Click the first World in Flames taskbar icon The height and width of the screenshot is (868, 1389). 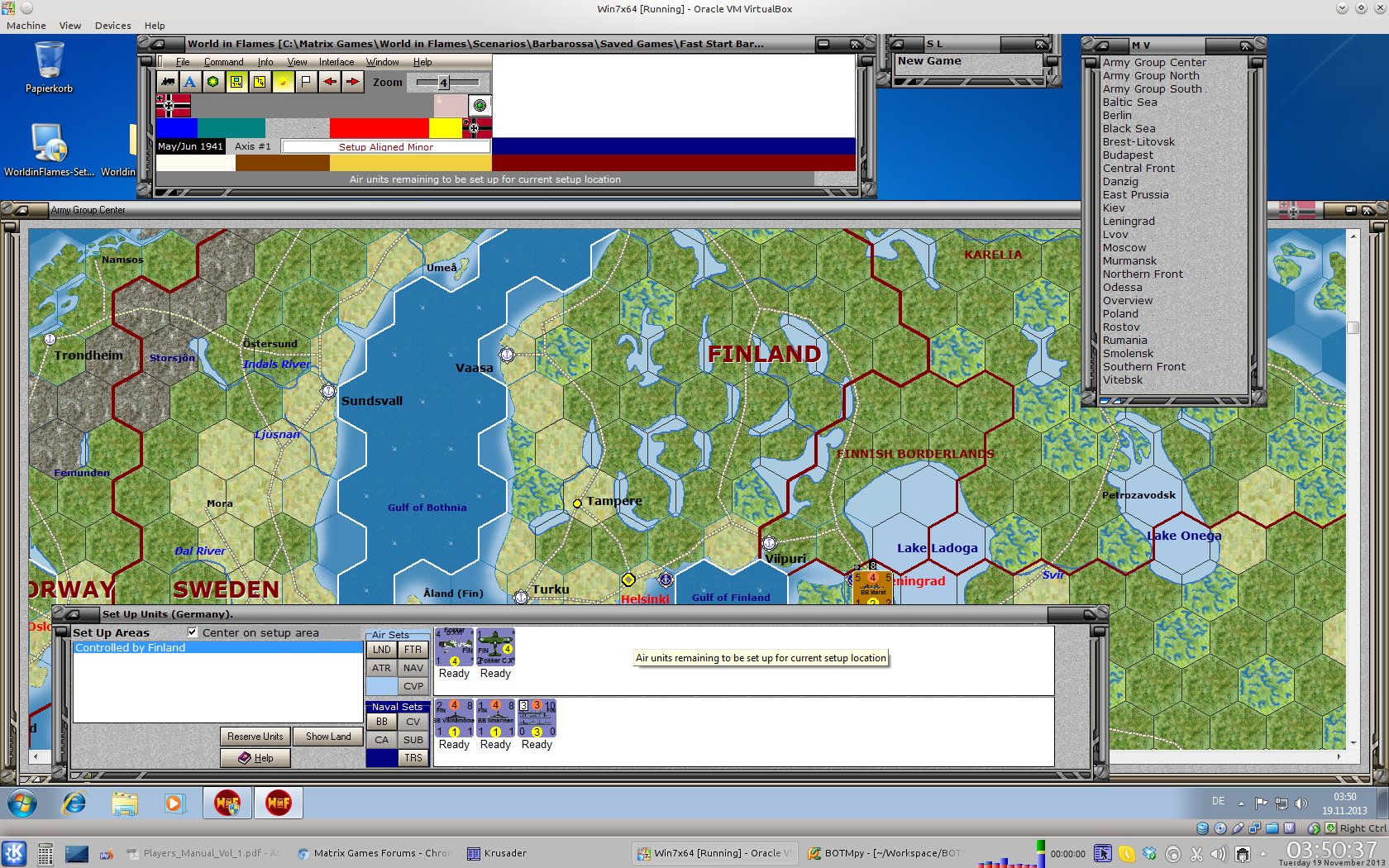click(x=227, y=803)
